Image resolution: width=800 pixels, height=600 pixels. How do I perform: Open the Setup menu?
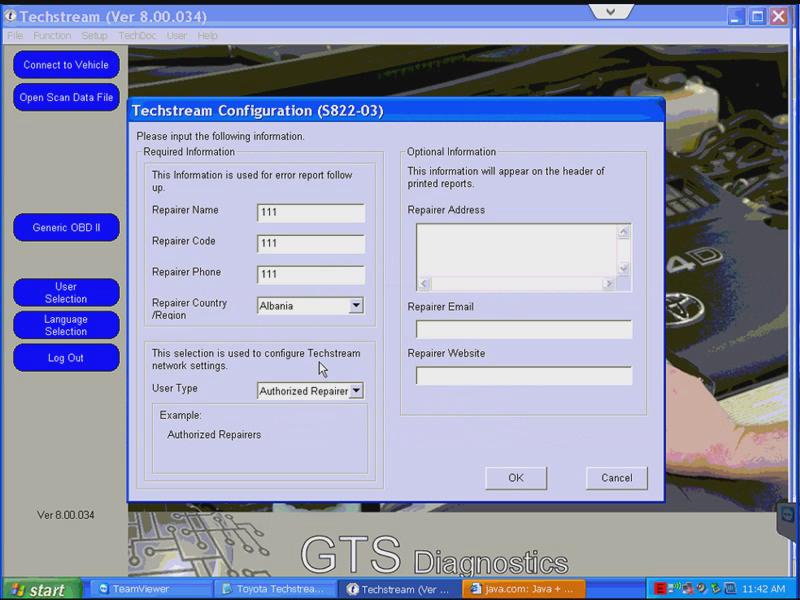click(x=94, y=36)
